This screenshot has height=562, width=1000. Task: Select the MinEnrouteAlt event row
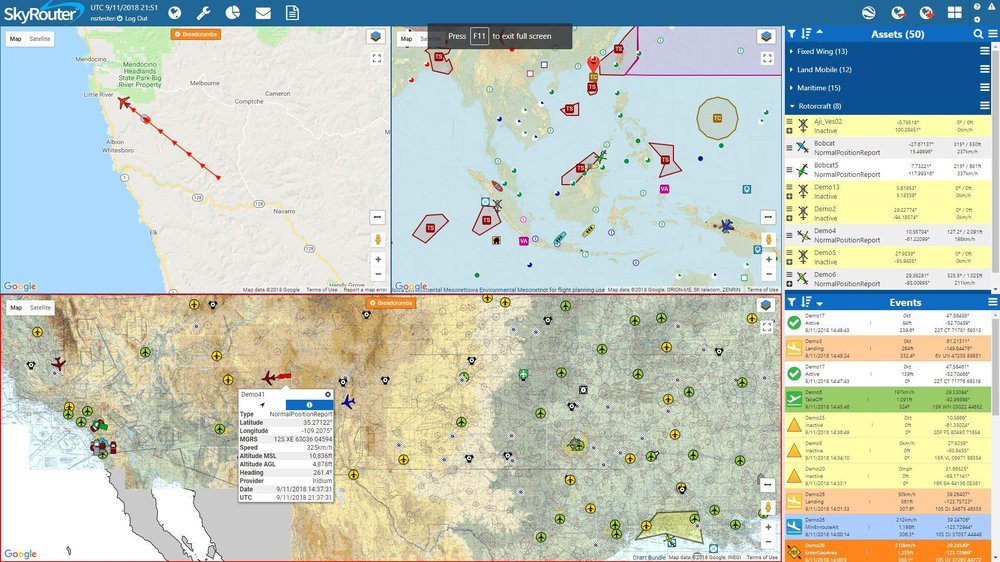[x=888, y=527]
